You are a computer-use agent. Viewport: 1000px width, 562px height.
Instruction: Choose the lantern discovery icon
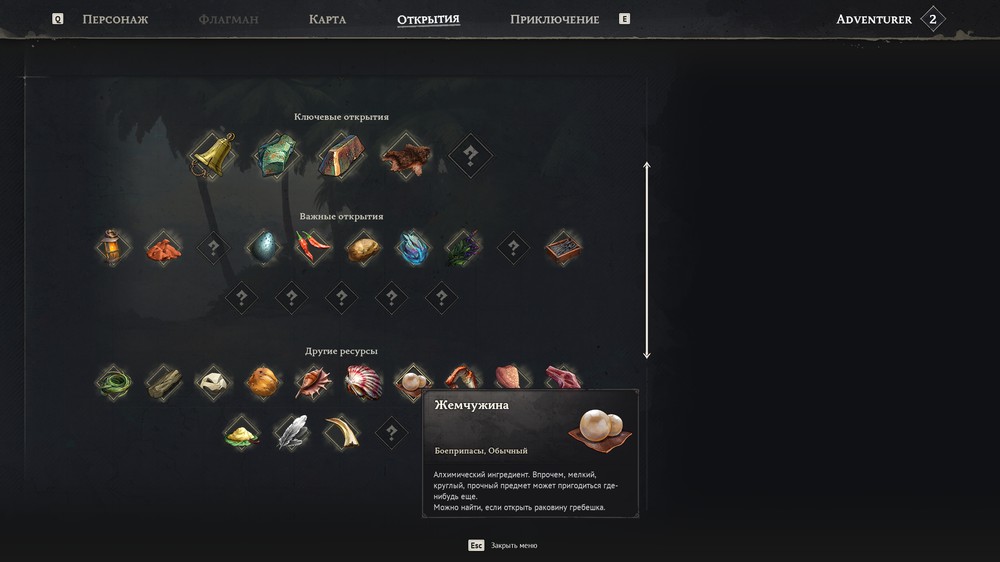coord(113,247)
